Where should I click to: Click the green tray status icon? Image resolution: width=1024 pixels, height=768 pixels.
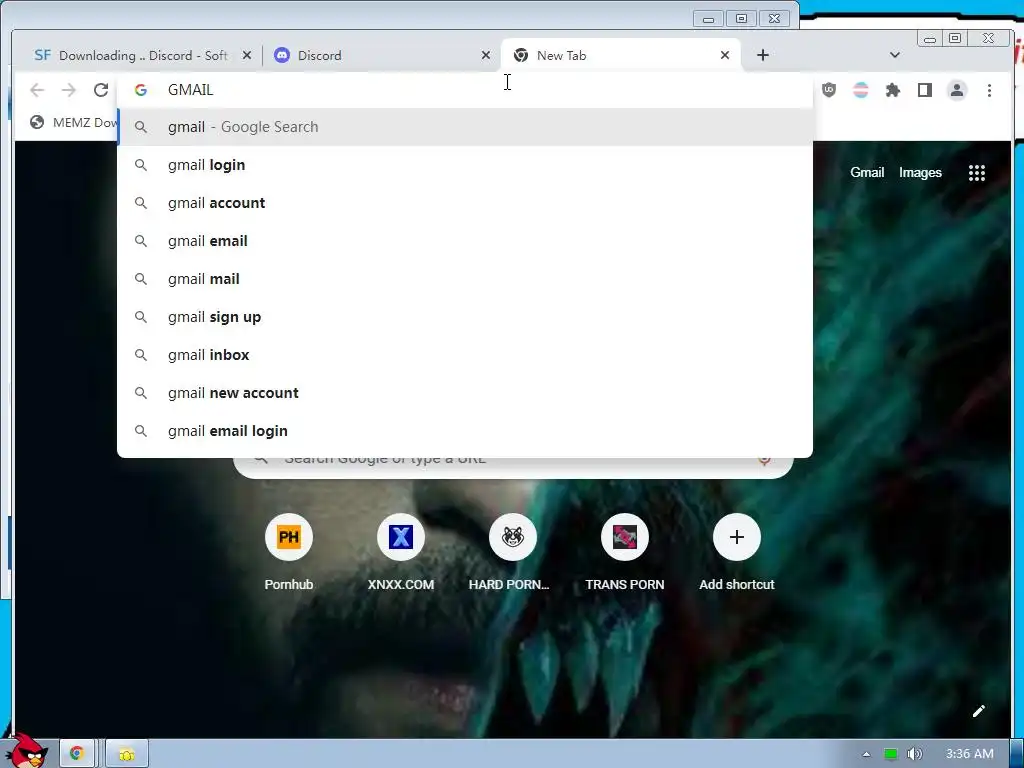(x=890, y=754)
